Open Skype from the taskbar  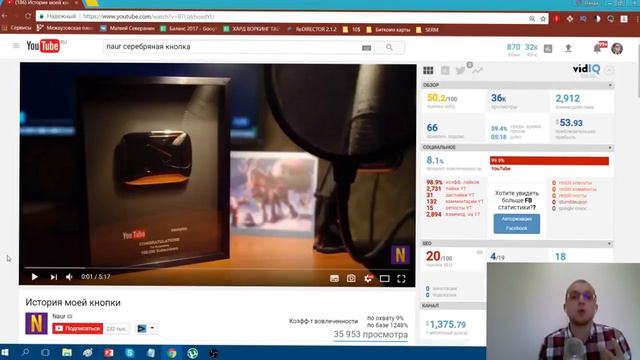(x=130, y=353)
